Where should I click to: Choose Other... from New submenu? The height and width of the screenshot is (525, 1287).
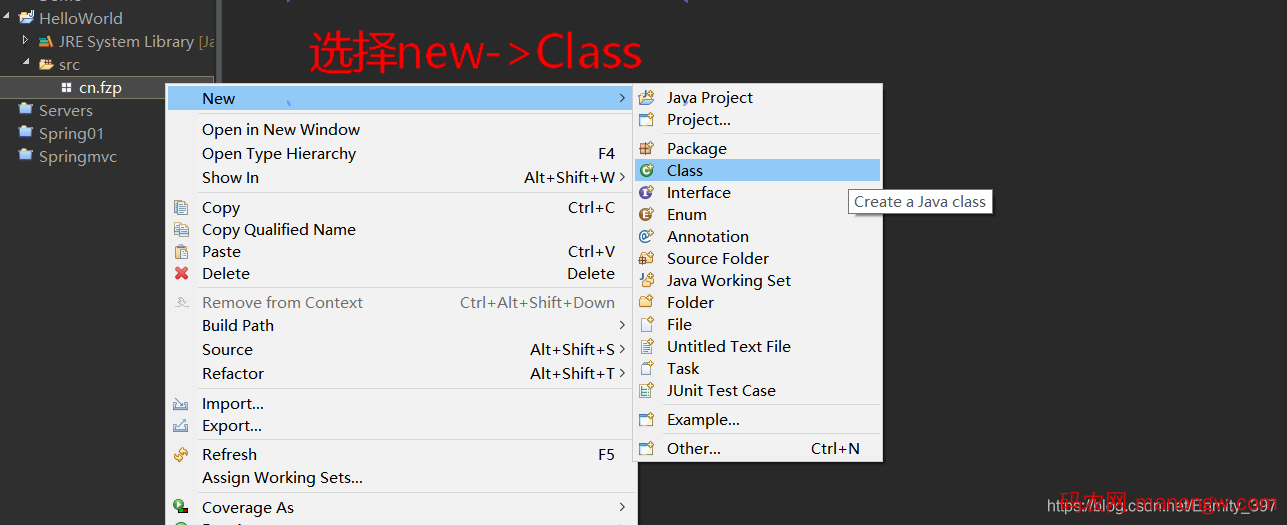pos(693,449)
